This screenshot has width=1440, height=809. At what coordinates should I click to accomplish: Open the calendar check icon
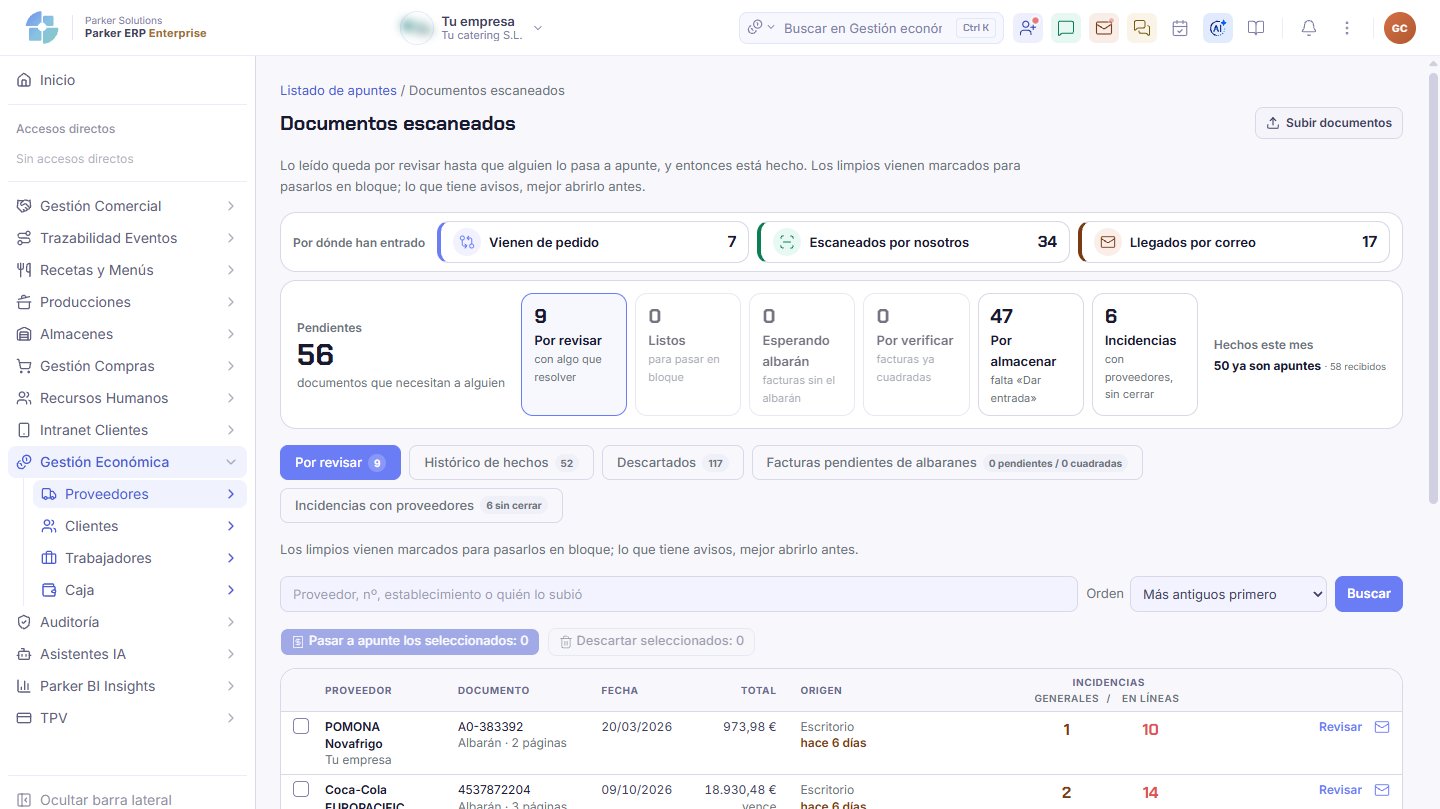tap(1180, 28)
